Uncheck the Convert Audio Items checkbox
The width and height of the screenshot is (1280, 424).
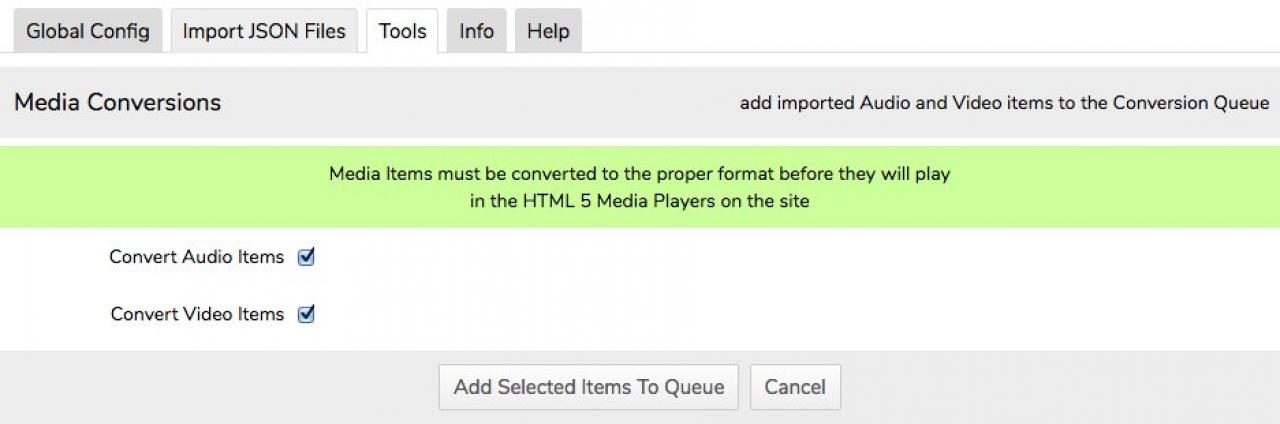[307, 257]
